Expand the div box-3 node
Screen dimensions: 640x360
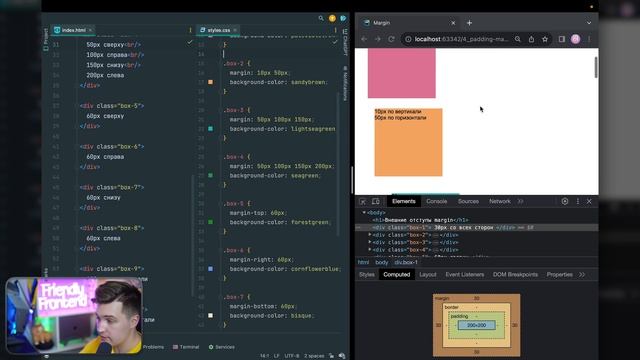pos(370,242)
